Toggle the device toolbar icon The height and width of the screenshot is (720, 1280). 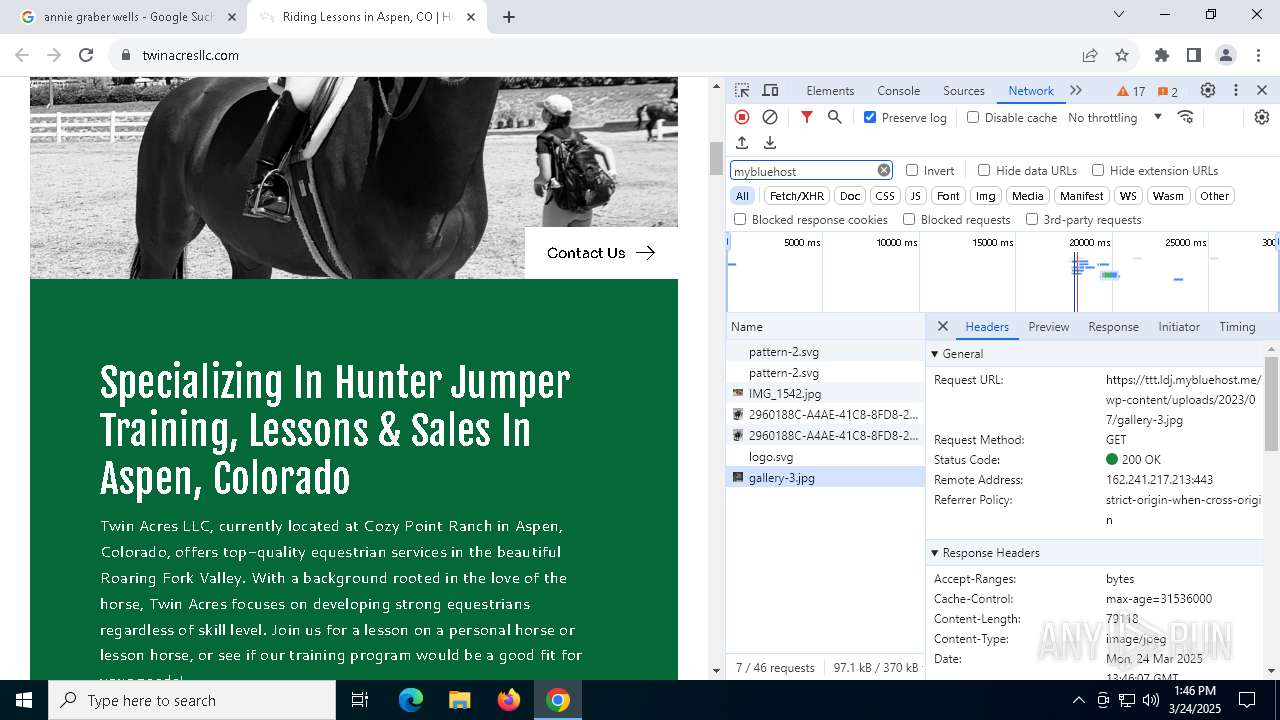point(770,90)
